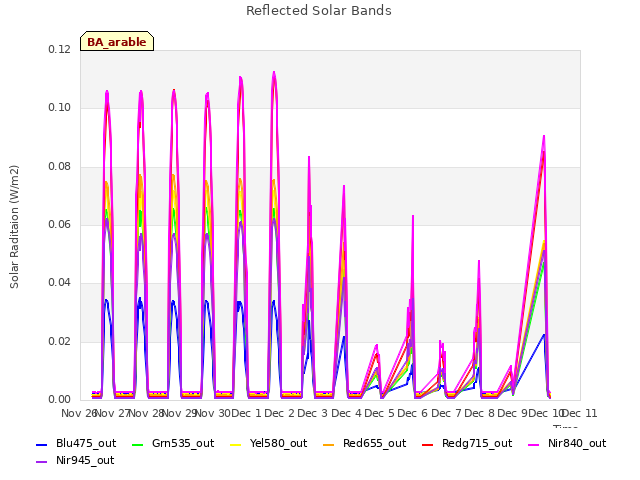This screenshot has width=640, height=480.
Task: Click the Yel580_out legend color swatch
Action: (236, 444)
